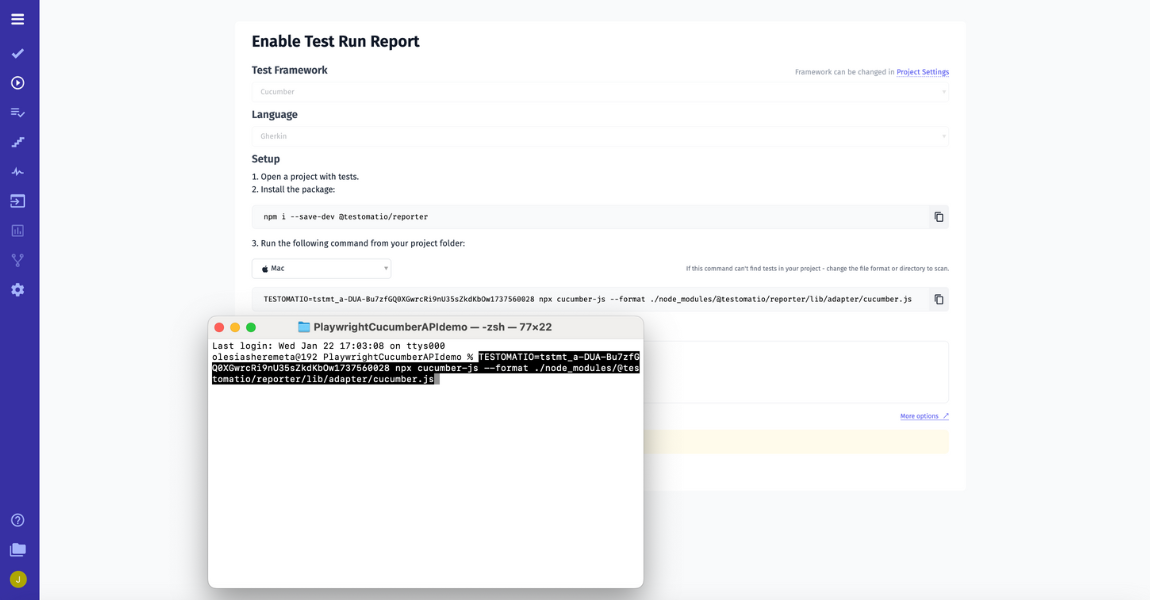Open the projects folder icon in sidebar
This screenshot has height=600, width=1150.
18,550
